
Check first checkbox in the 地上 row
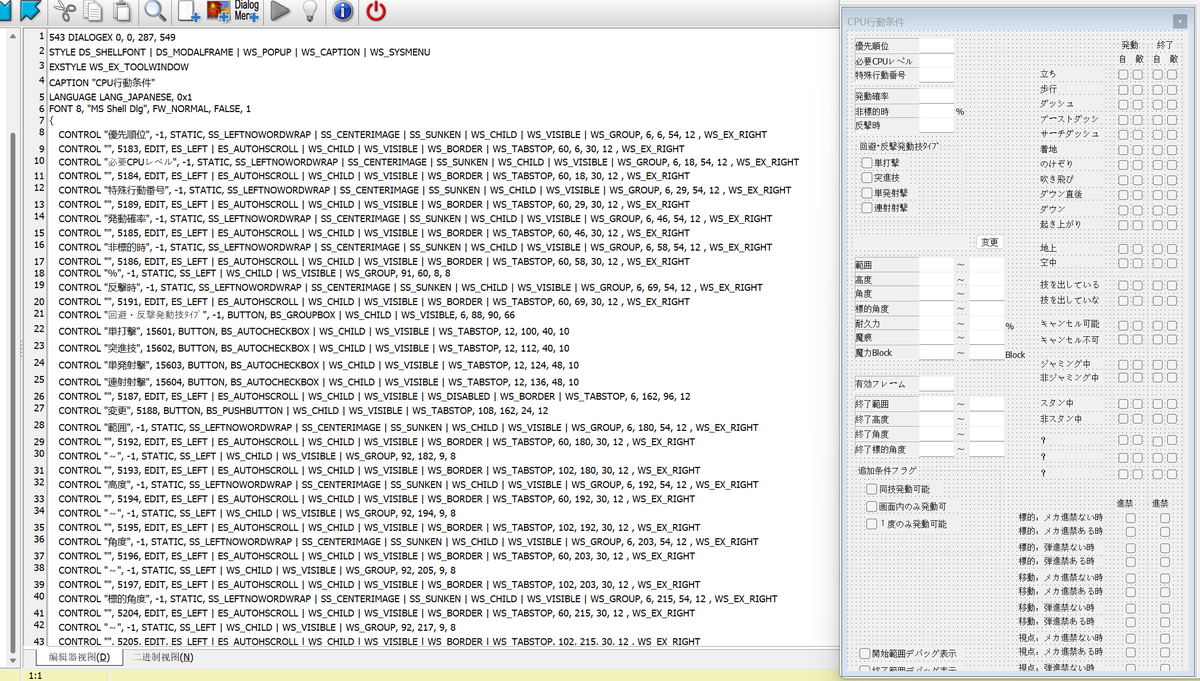click(x=1124, y=248)
